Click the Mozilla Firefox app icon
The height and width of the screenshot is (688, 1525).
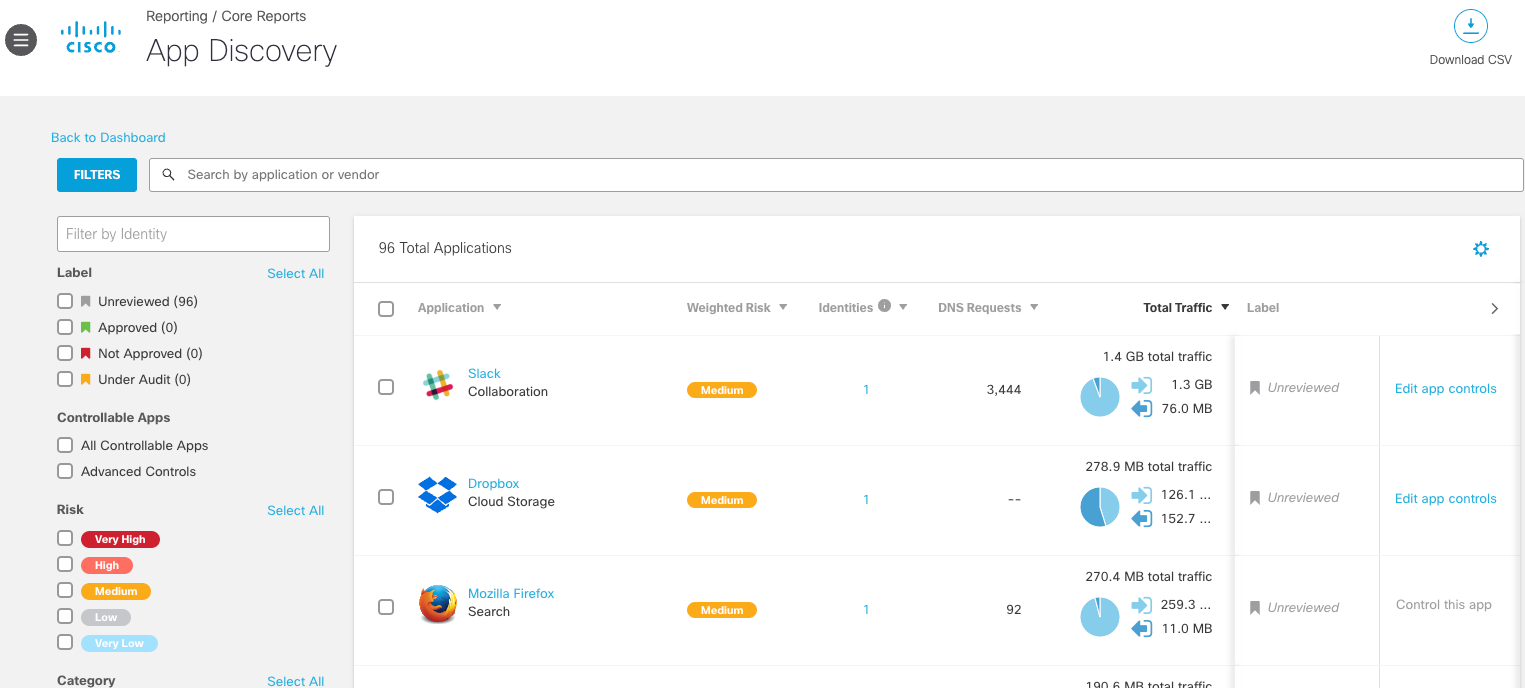pyautogui.click(x=437, y=605)
